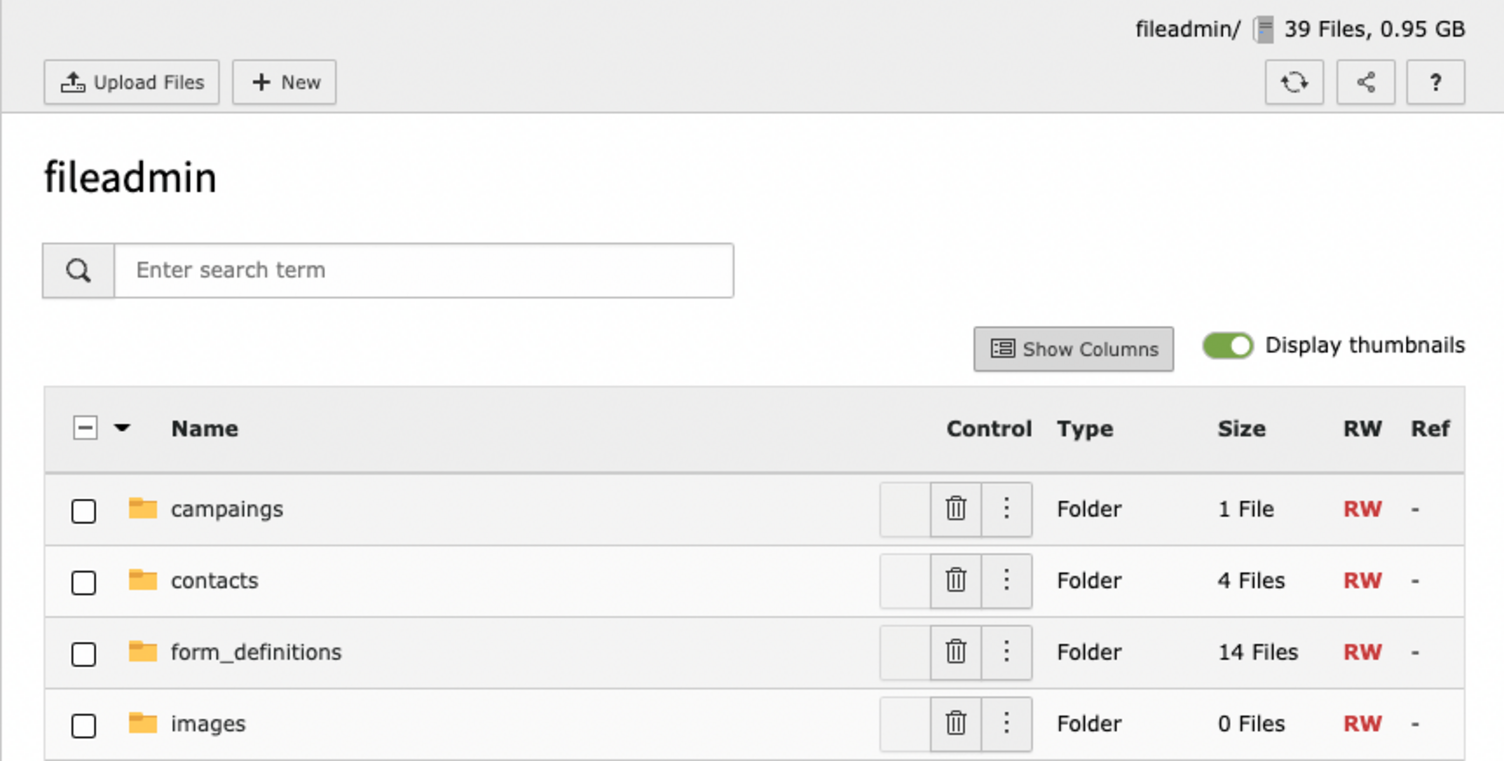Screen dimensions: 1504x761
Task: Check the form_definitions row checkbox
Action: pyautogui.click(x=84, y=652)
